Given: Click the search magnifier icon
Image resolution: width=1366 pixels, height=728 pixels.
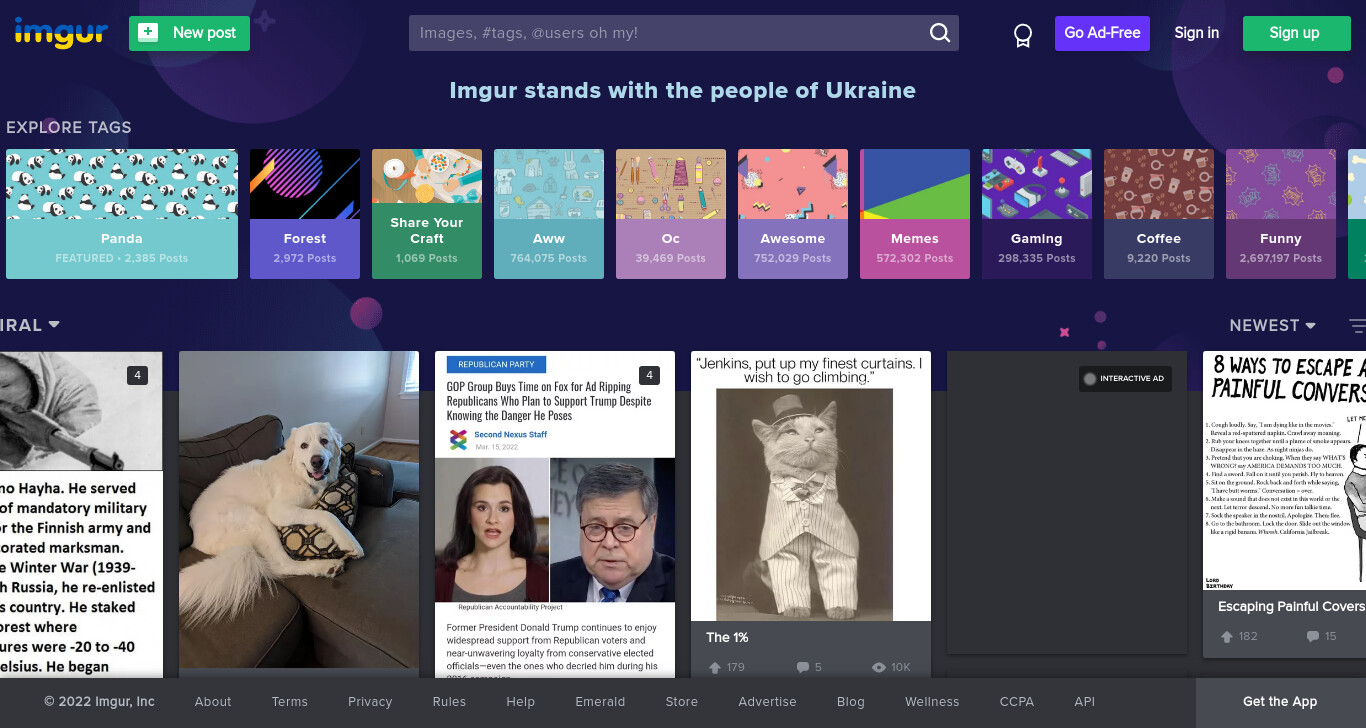Looking at the screenshot, I should pyautogui.click(x=940, y=33).
